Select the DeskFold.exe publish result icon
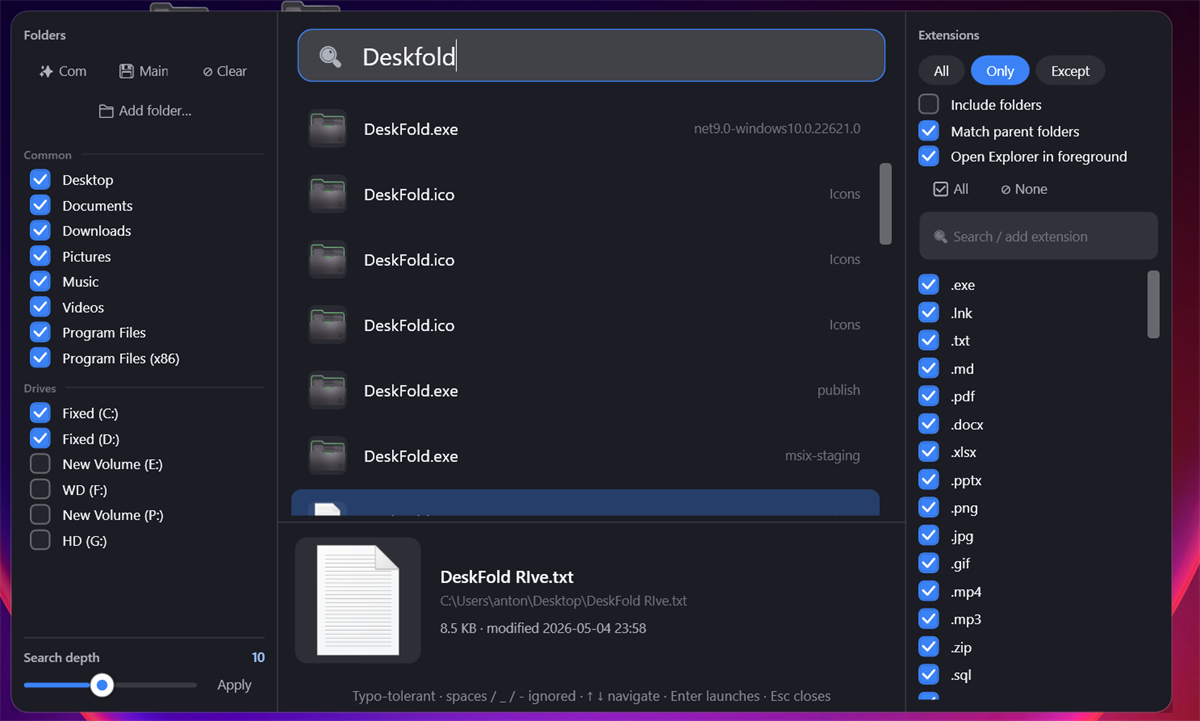This screenshot has height=721, width=1200. tap(328, 390)
